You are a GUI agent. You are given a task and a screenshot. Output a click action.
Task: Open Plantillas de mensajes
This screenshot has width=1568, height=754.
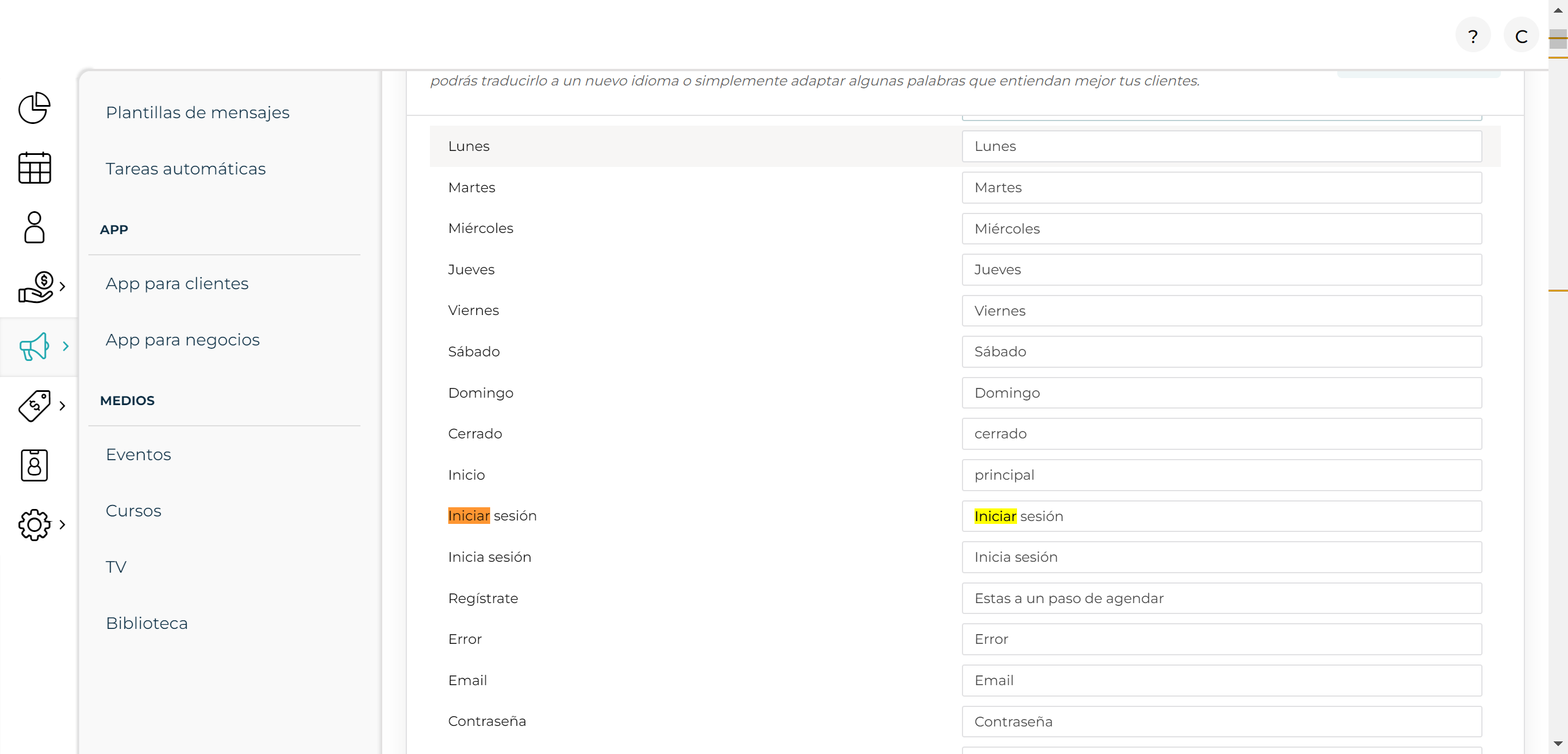pyautogui.click(x=197, y=112)
